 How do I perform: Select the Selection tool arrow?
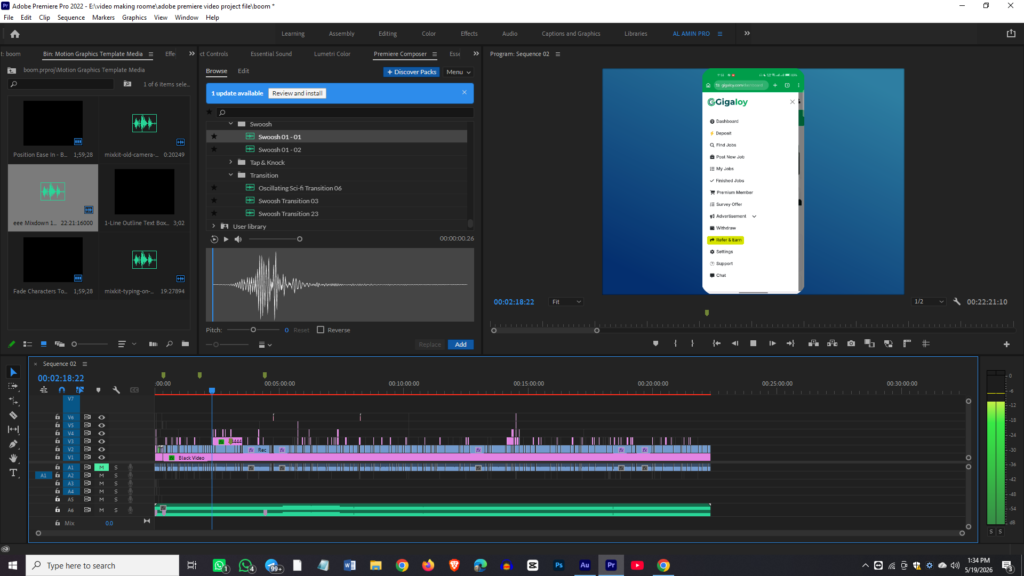point(13,372)
